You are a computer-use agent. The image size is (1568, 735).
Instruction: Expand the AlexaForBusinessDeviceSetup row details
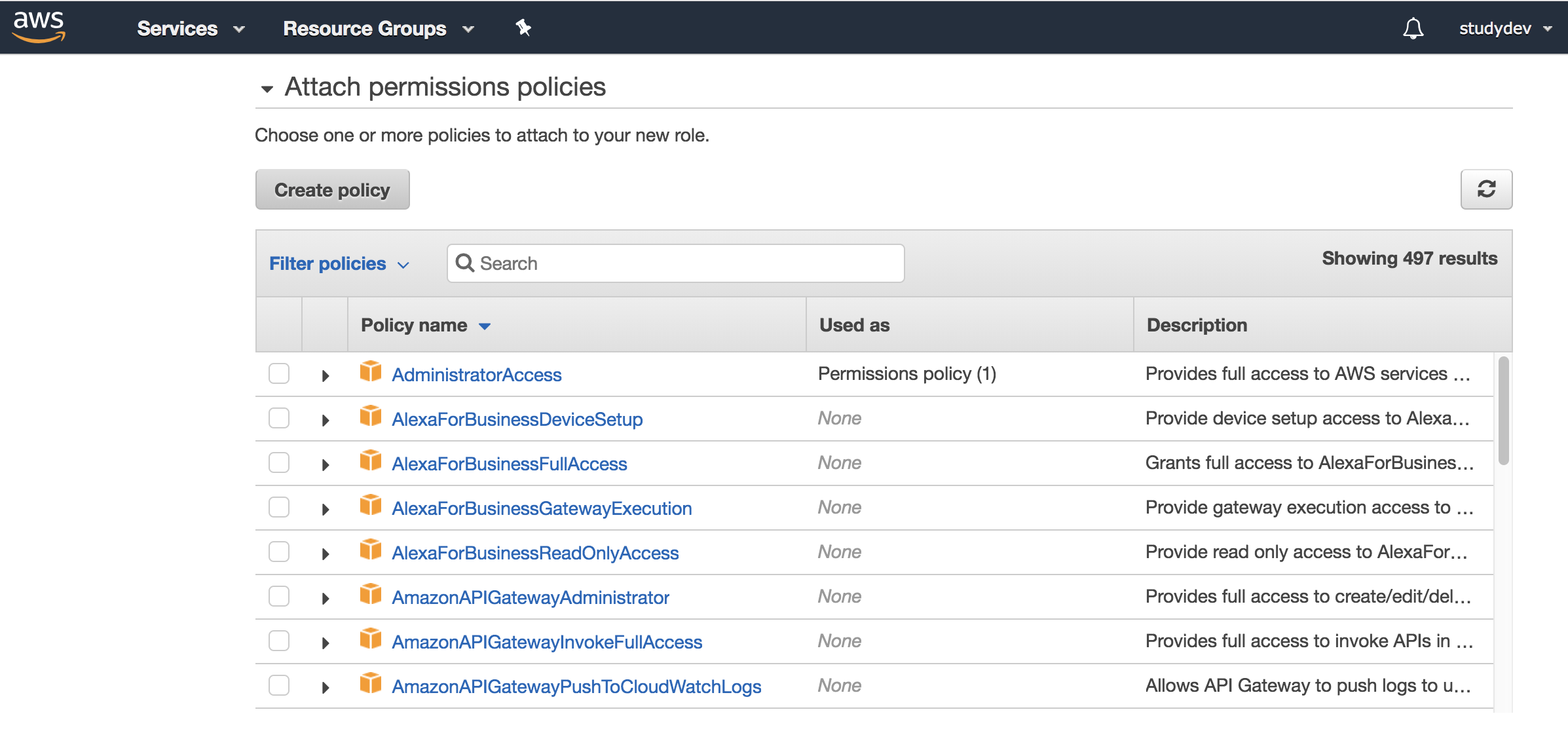coord(326,420)
